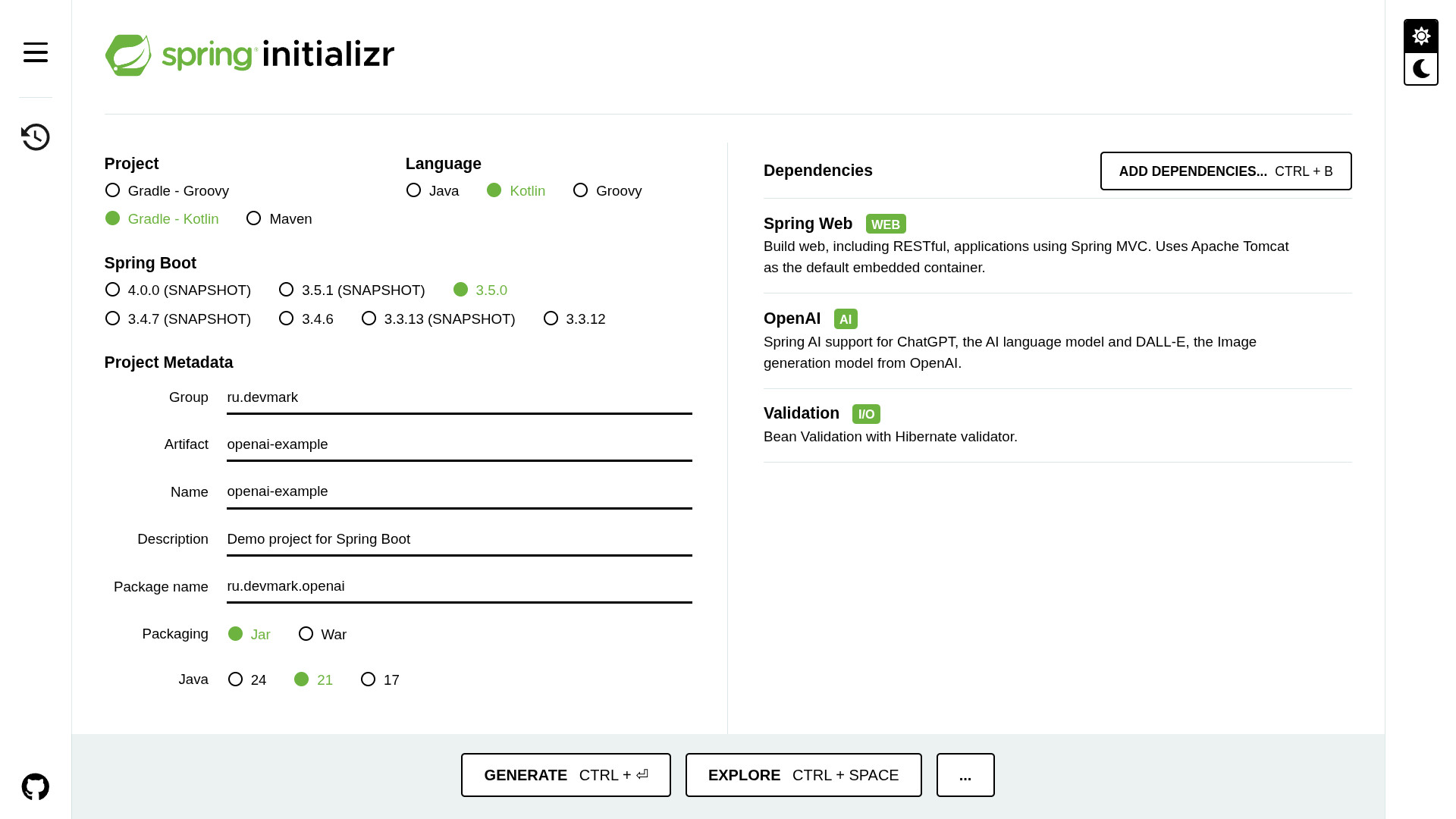The width and height of the screenshot is (1456, 819).
Task: Set packaging to Jar
Action: click(x=249, y=635)
